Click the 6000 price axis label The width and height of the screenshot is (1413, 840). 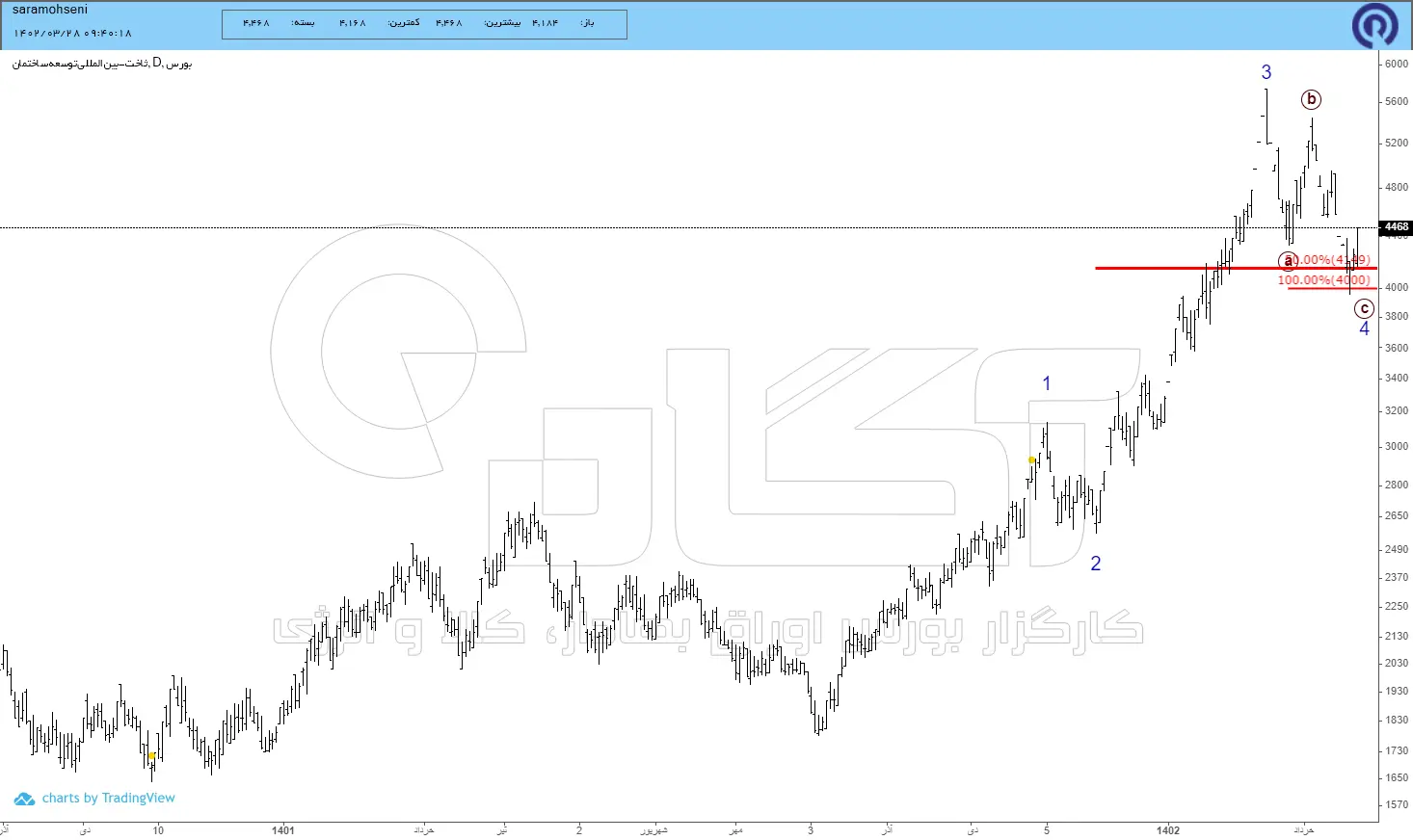[x=1396, y=65]
